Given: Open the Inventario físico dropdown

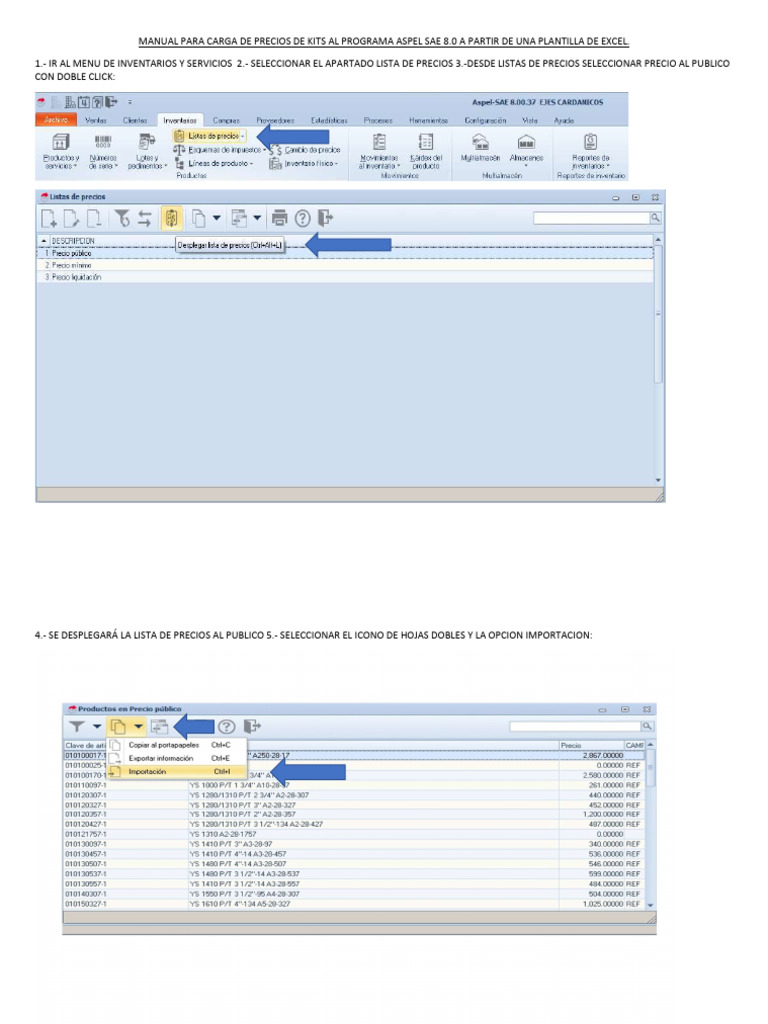Looking at the screenshot, I should 304,163.
